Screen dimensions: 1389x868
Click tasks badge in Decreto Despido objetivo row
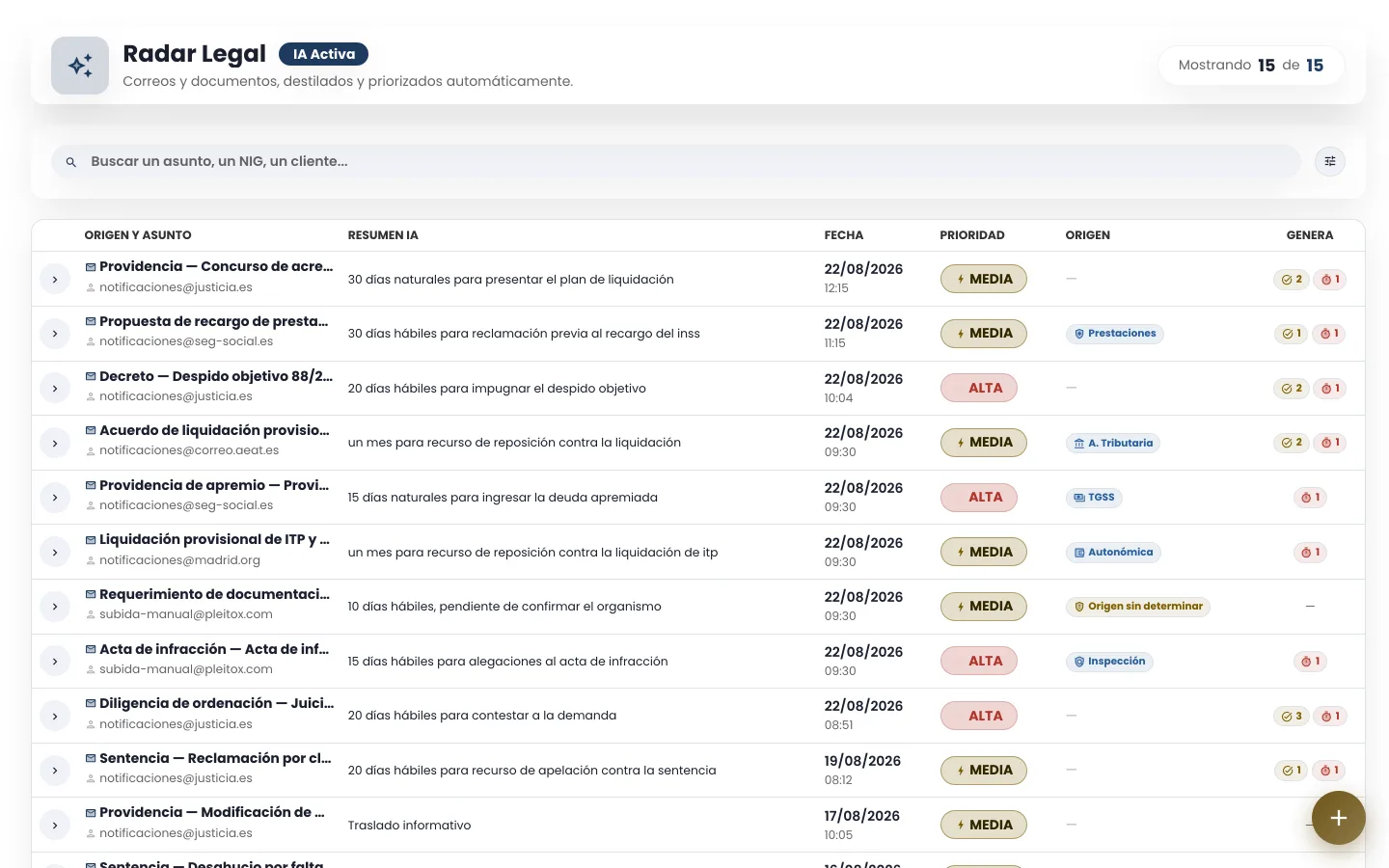1291,389
